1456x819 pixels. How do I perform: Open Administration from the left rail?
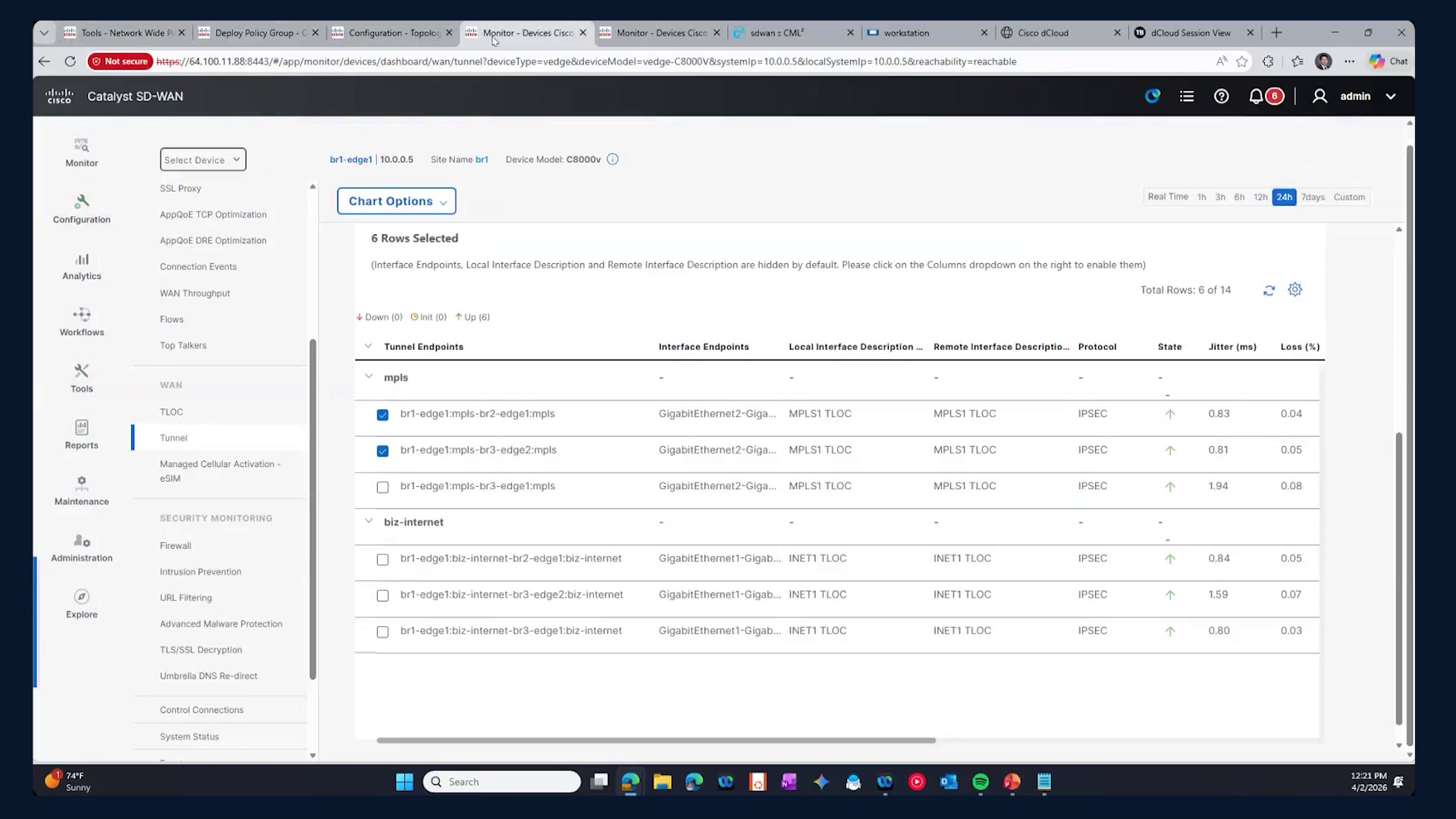point(81,548)
